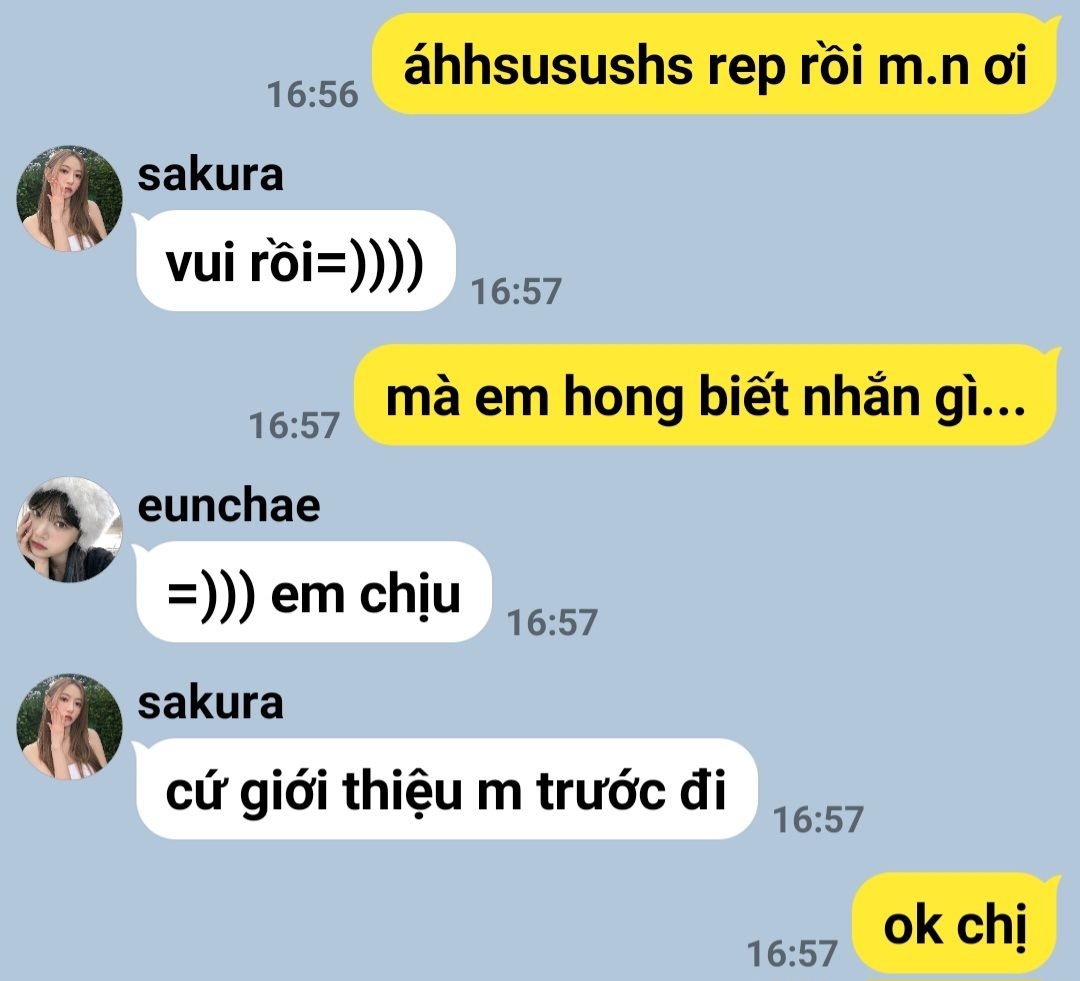
Task: Click the timestamp next to "em chịu" message
Action: tap(552, 622)
